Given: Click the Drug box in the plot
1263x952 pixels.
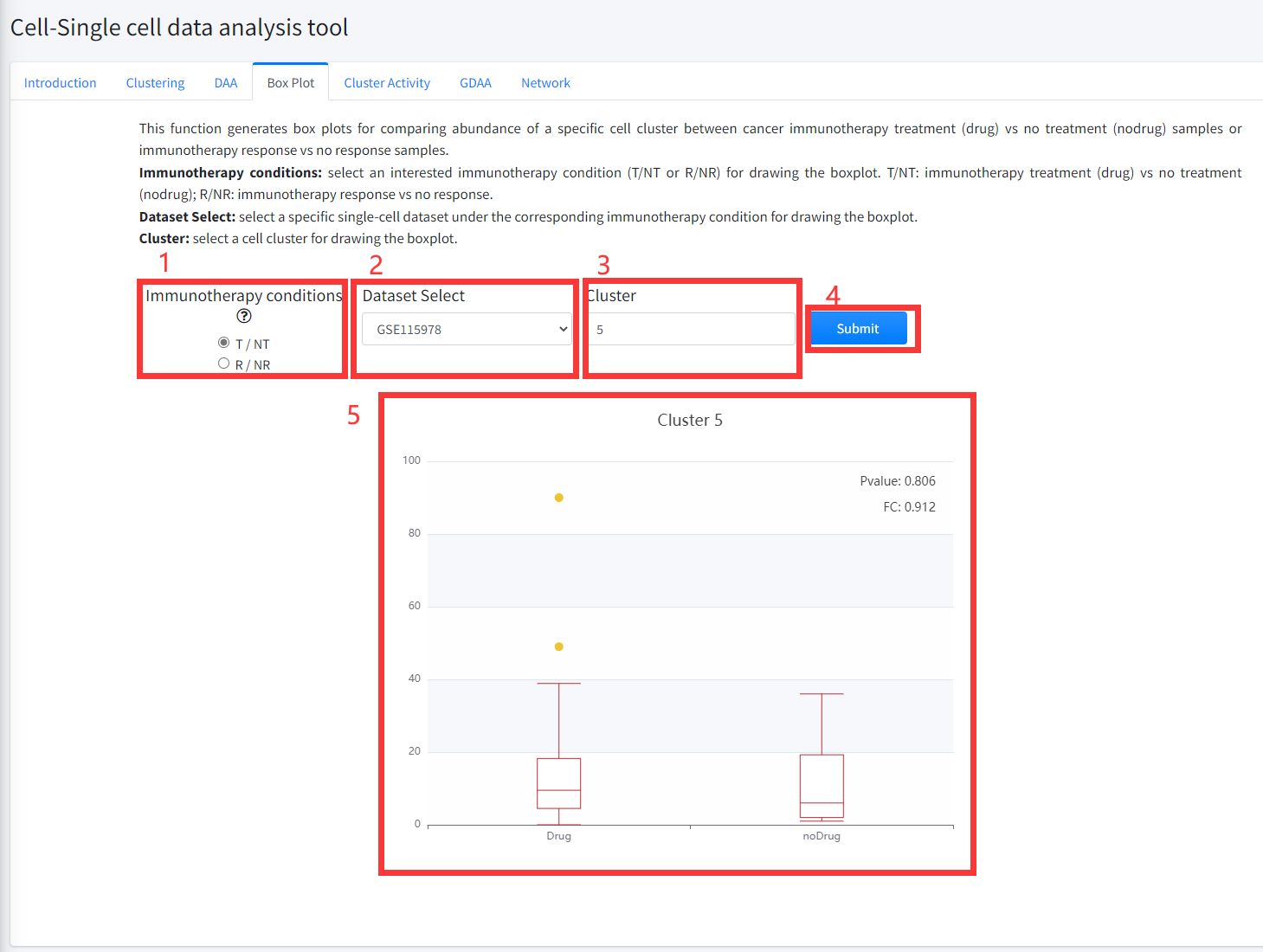Looking at the screenshot, I should (559, 782).
